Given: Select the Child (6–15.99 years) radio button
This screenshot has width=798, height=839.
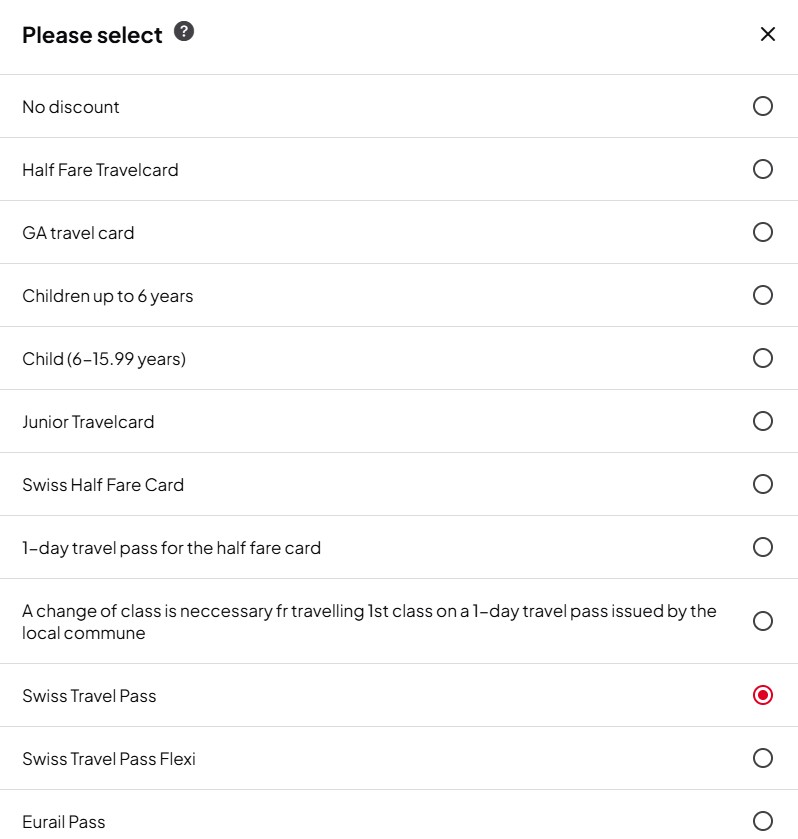Looking at the screenshot, I should tap(762, 358).
